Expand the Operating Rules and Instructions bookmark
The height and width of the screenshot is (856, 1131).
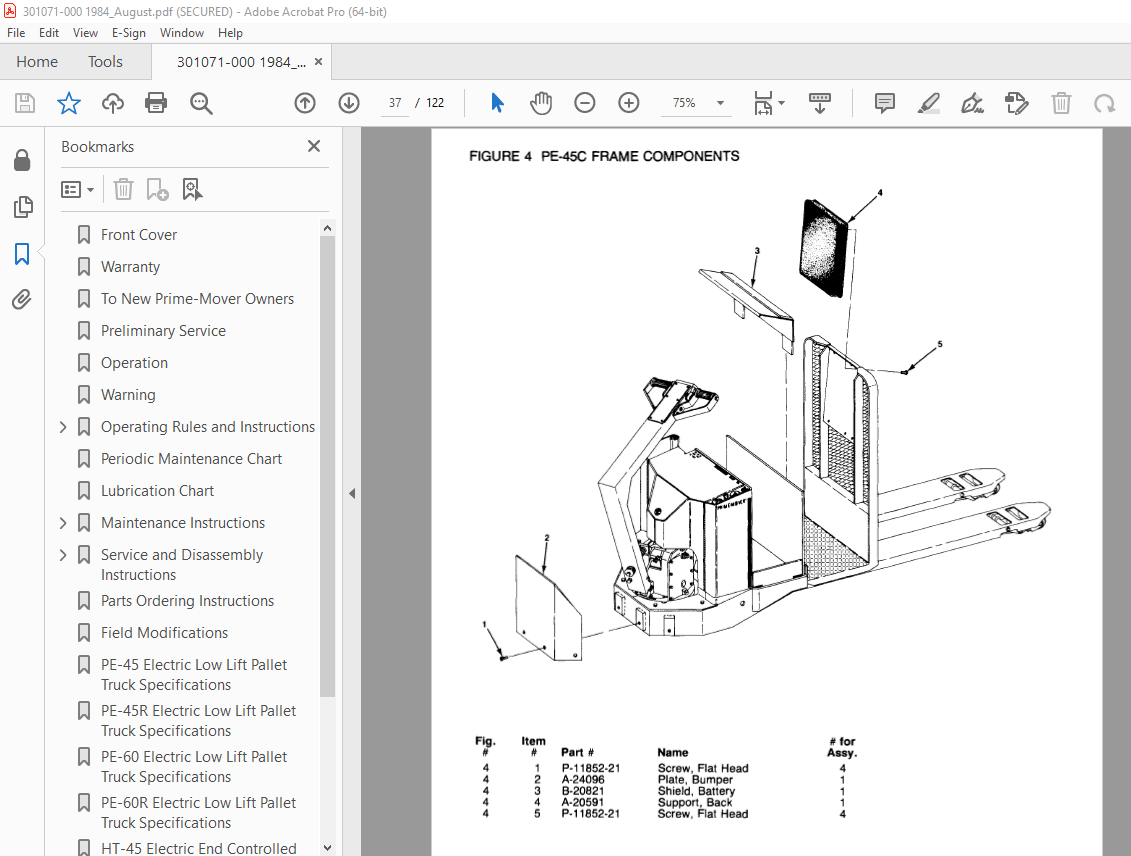[x=62, y=426]
